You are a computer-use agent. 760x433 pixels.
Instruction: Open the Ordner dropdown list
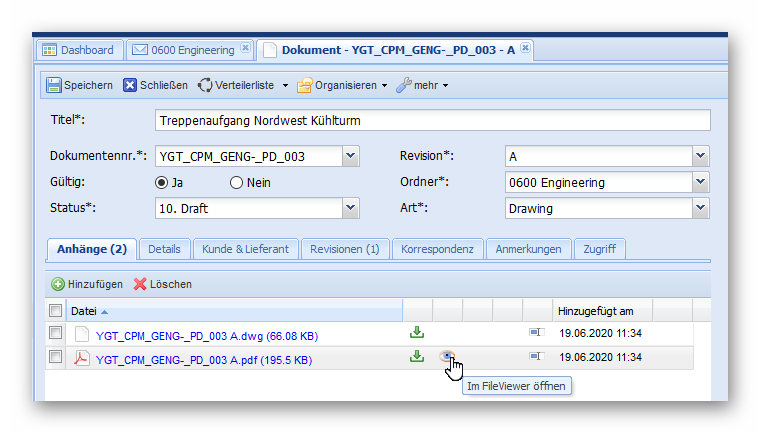click(x=700, y=183)
